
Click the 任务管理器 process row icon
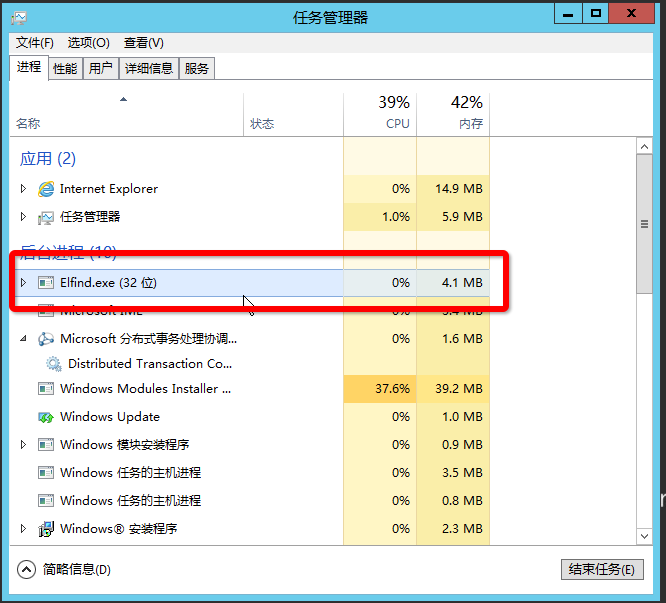46,217
